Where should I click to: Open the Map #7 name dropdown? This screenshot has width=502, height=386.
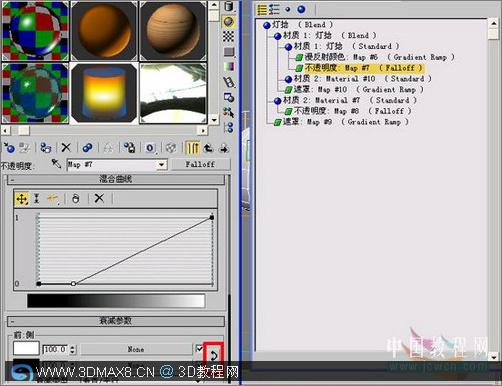point(161,165)
